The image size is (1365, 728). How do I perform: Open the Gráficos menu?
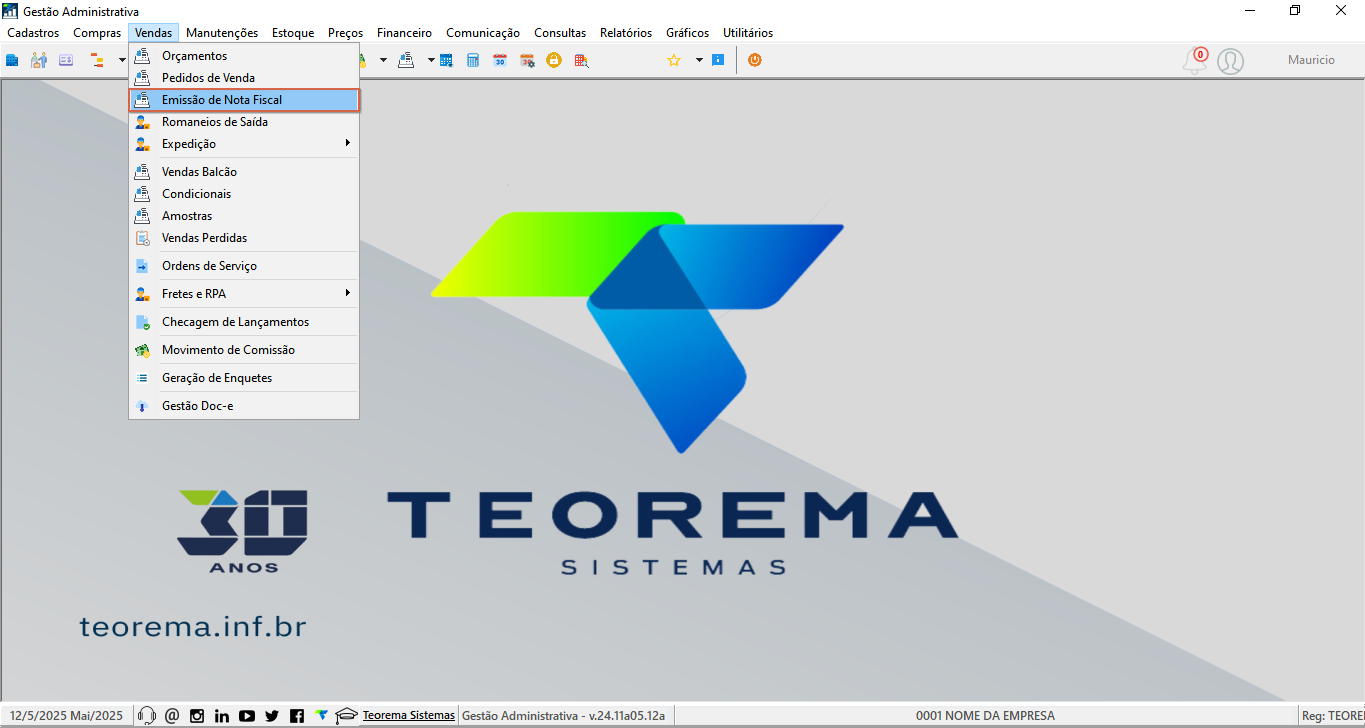[x=688, y=33]
